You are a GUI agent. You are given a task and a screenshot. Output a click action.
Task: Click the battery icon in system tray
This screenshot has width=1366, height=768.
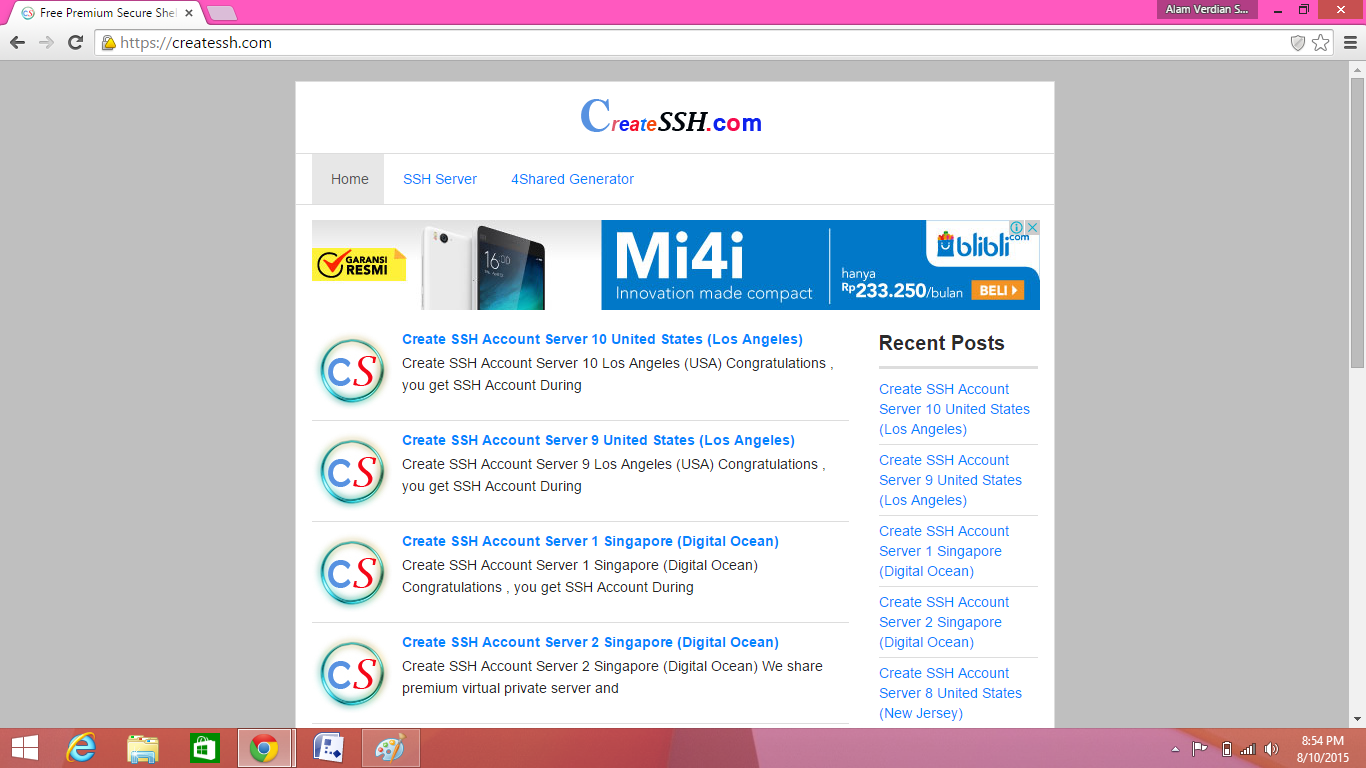click(1227, 749)
